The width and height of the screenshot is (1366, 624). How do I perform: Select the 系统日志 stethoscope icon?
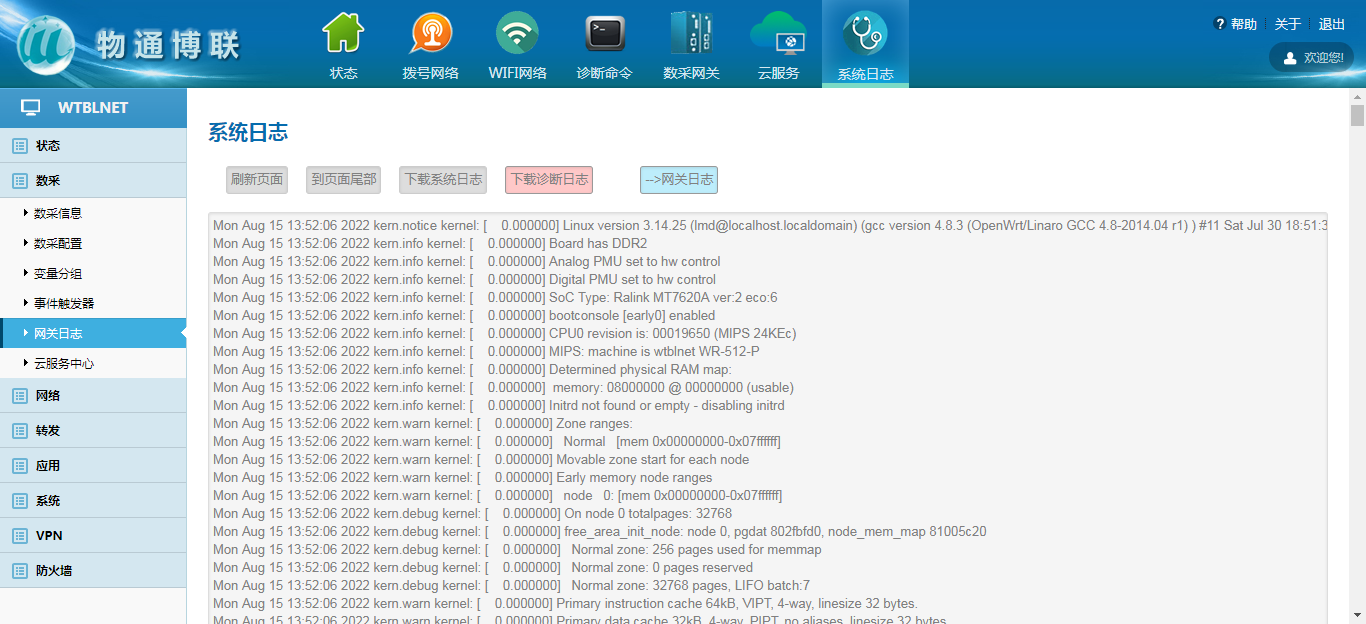865,35
